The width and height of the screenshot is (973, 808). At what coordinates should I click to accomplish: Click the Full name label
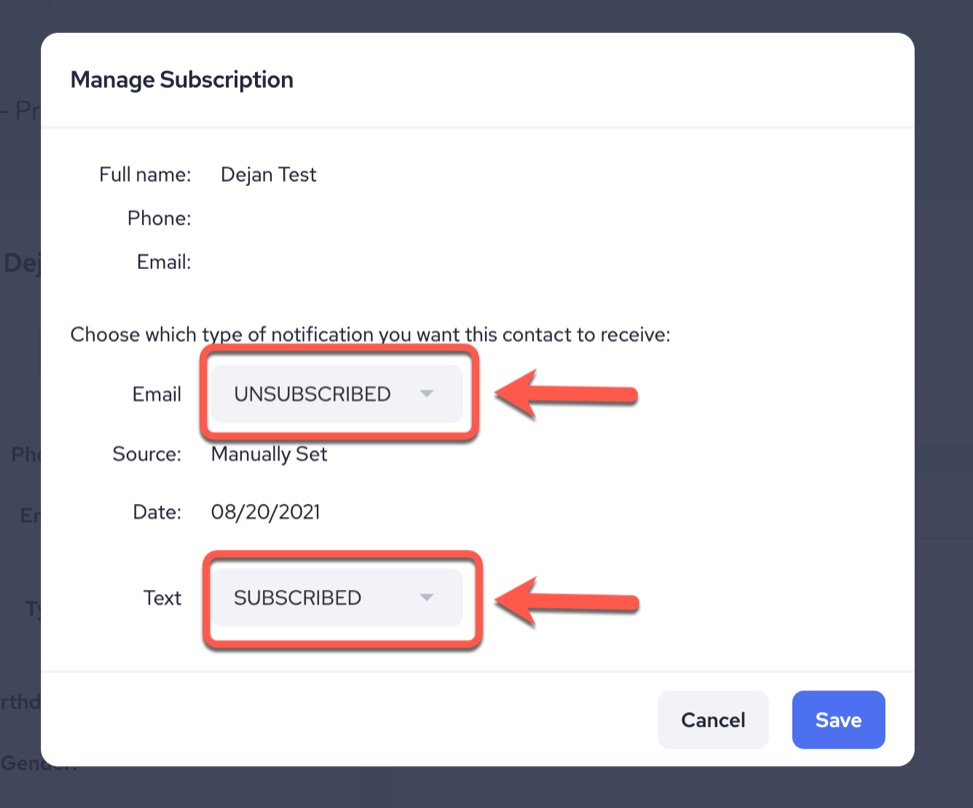(x=145, y=175)
